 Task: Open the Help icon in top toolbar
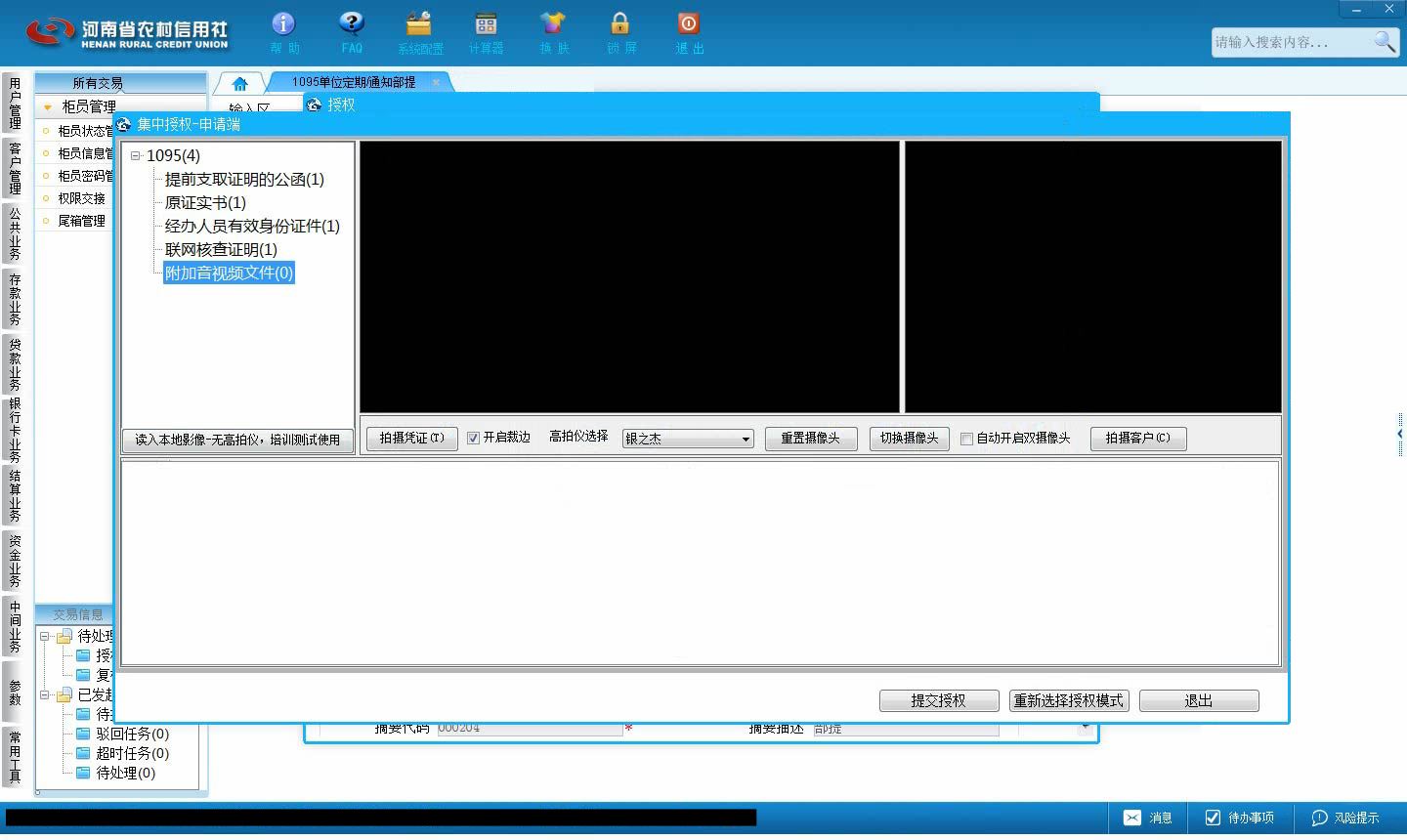[x=283, y=23]
